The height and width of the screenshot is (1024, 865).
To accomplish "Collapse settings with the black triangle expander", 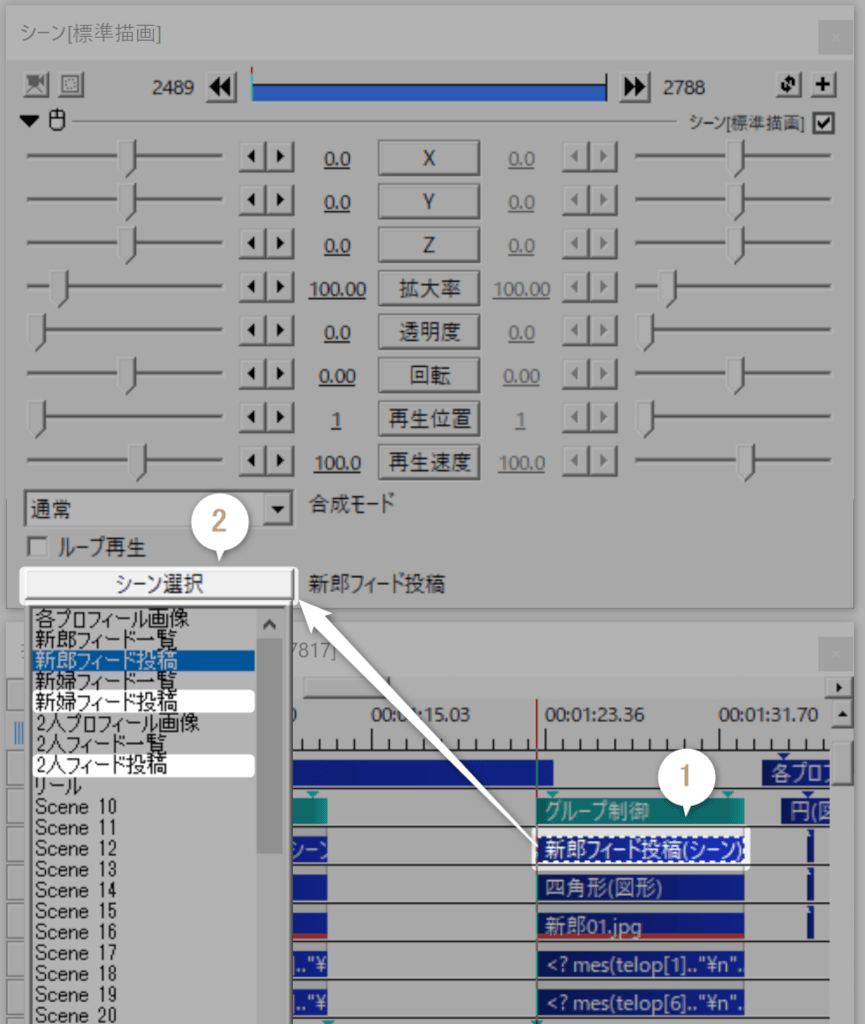I will 31,122.
